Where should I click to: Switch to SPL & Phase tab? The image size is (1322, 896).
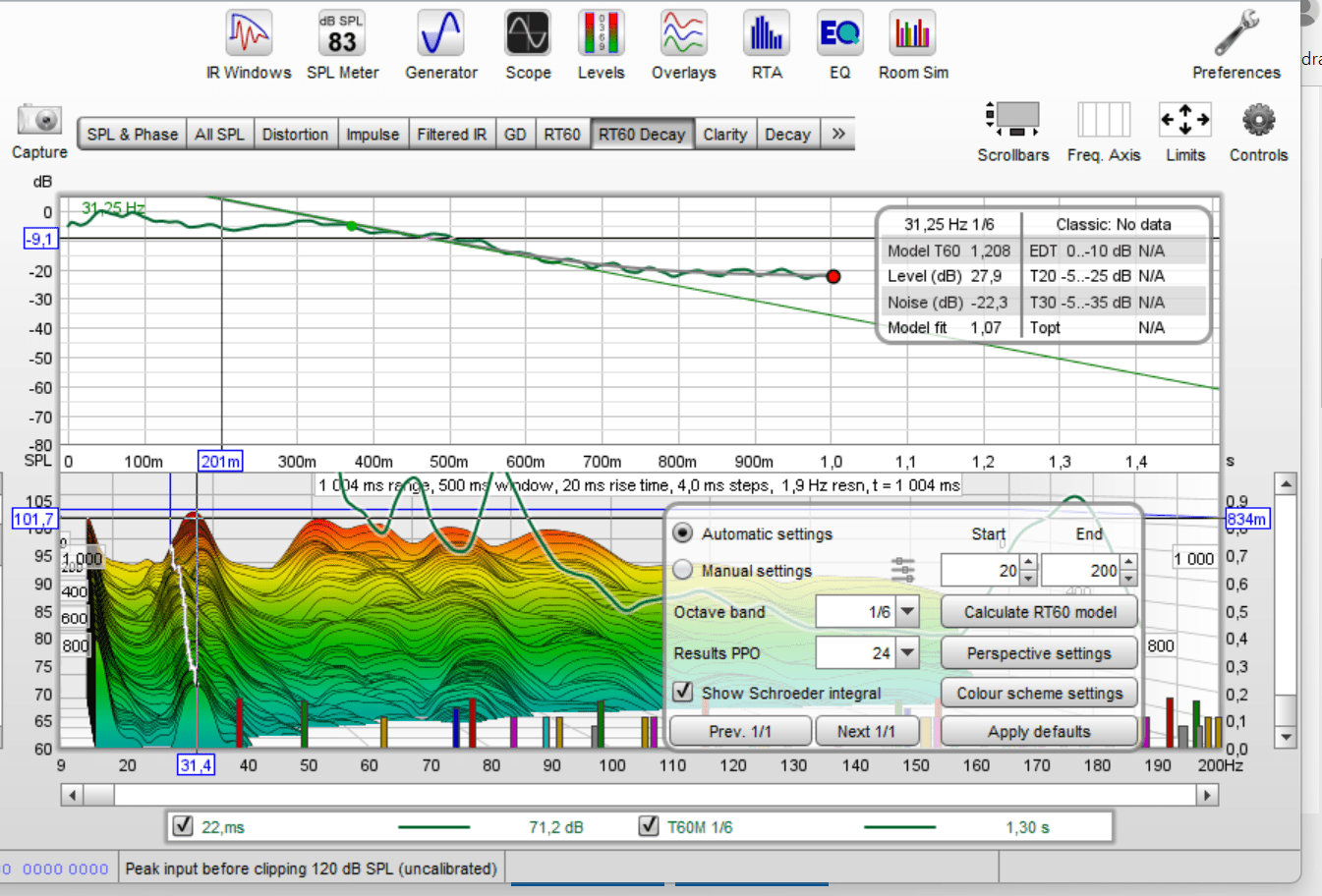pyautogui.click(x=132, y=135)
